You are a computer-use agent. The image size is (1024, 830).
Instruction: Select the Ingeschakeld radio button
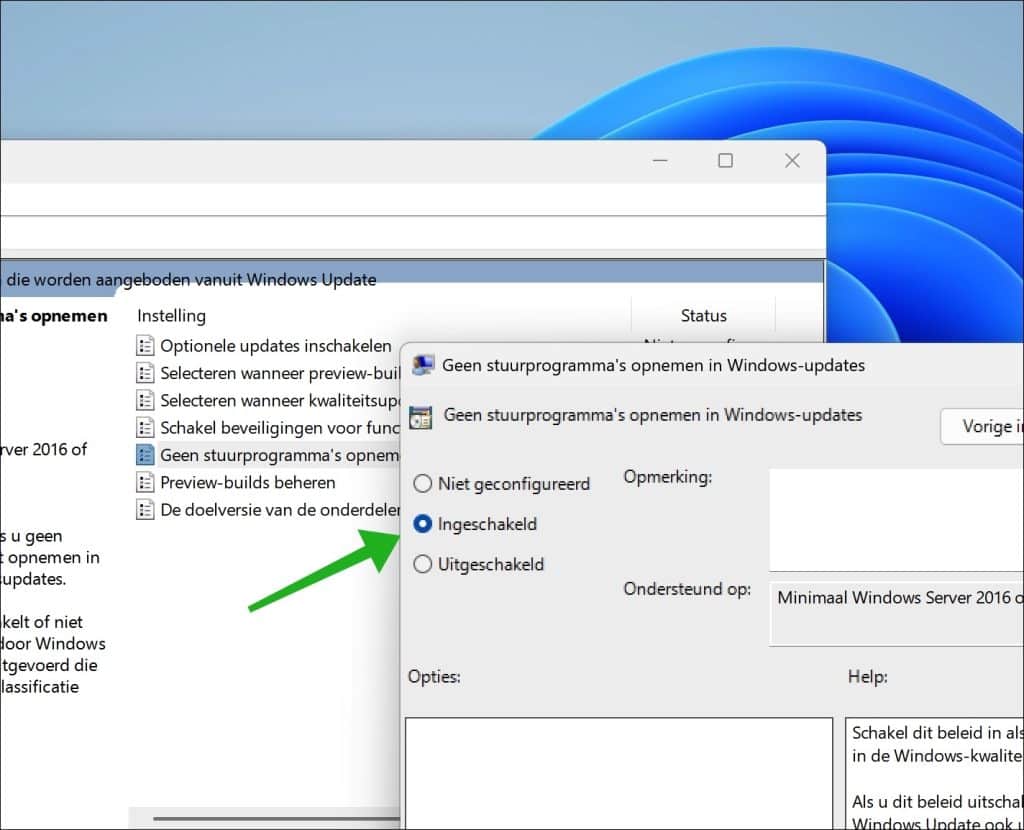pos(424,524)
